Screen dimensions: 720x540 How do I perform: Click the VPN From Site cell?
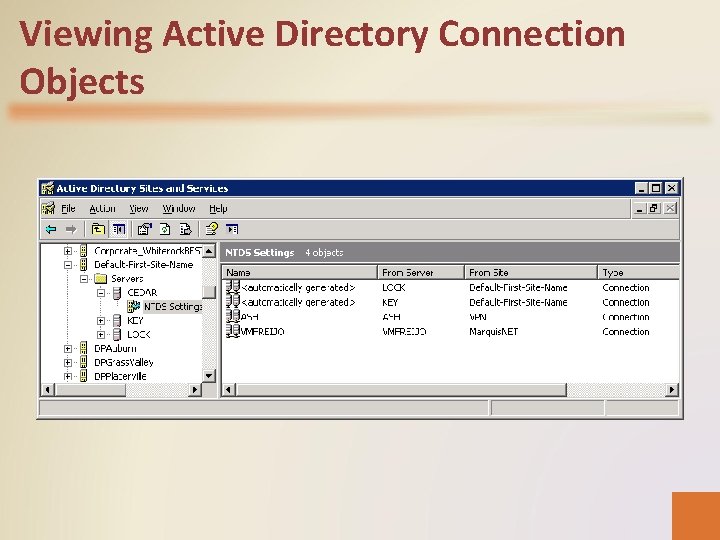[x=478, y=317]
